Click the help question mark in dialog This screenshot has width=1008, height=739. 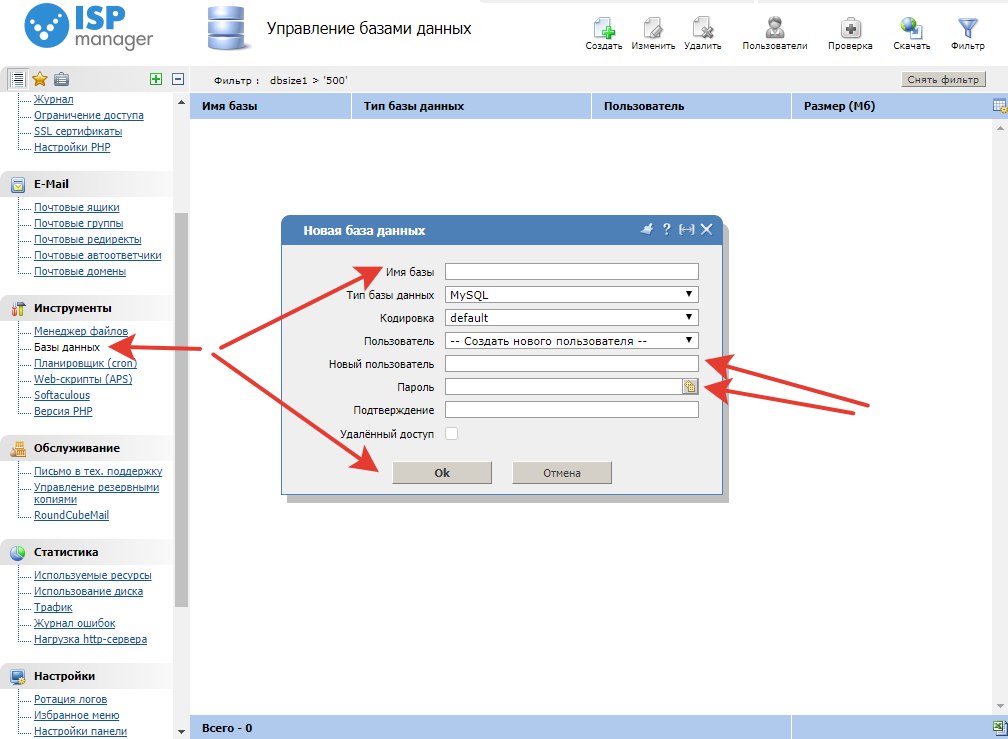pyautogui.click(x=666, y=229)
